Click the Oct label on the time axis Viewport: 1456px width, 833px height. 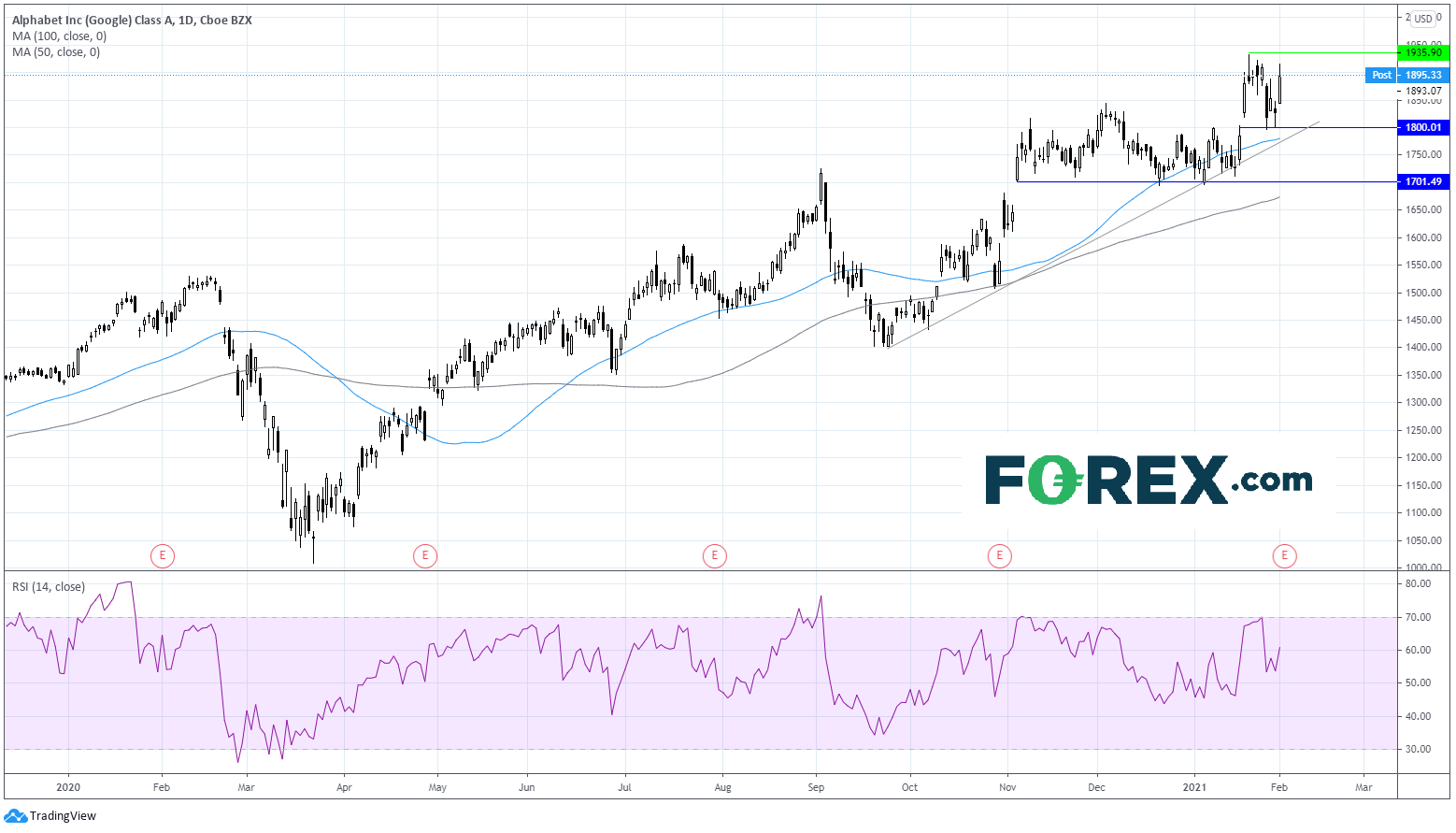point(909,787)
